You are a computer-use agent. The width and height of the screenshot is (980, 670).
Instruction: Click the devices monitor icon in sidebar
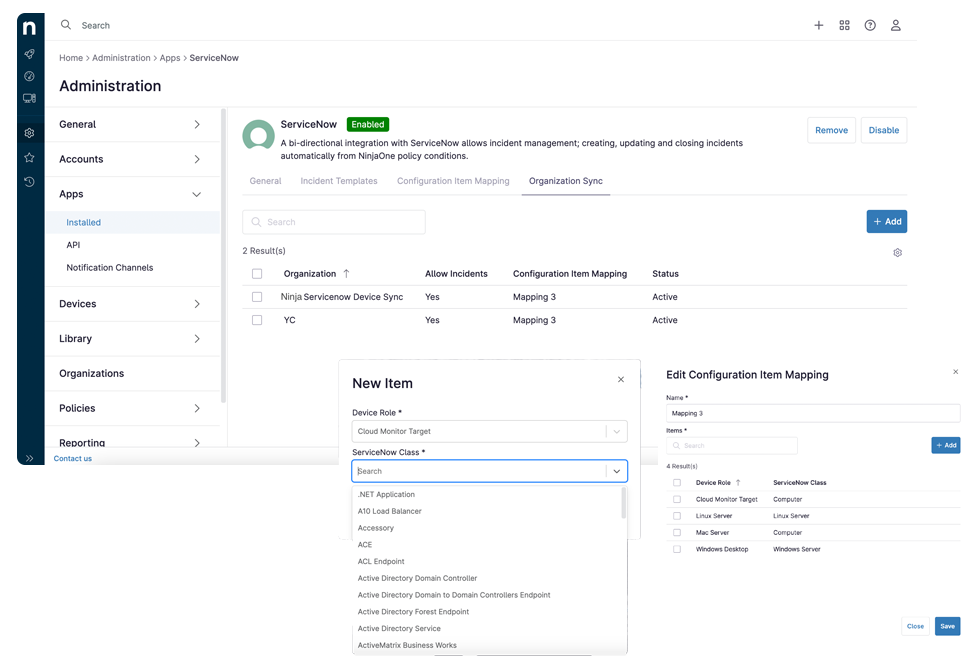pos(30,98)
